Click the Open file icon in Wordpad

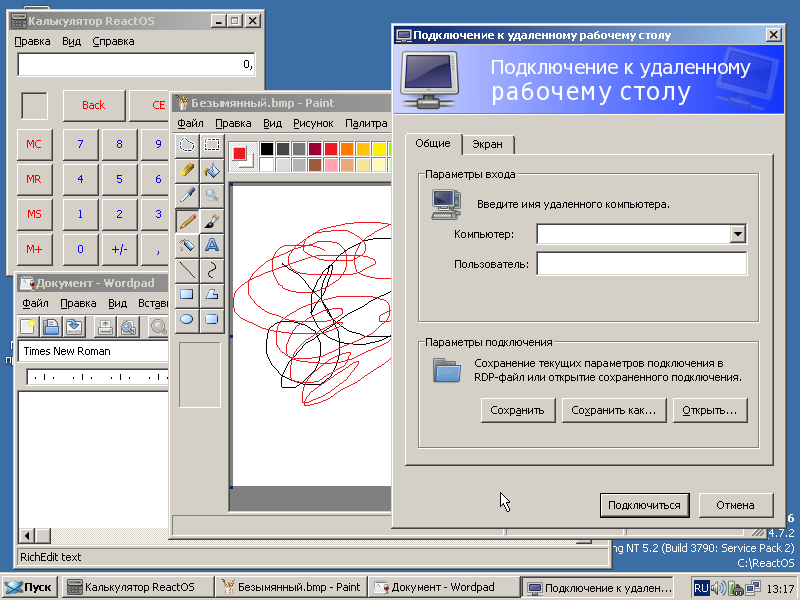coord(51,327)
